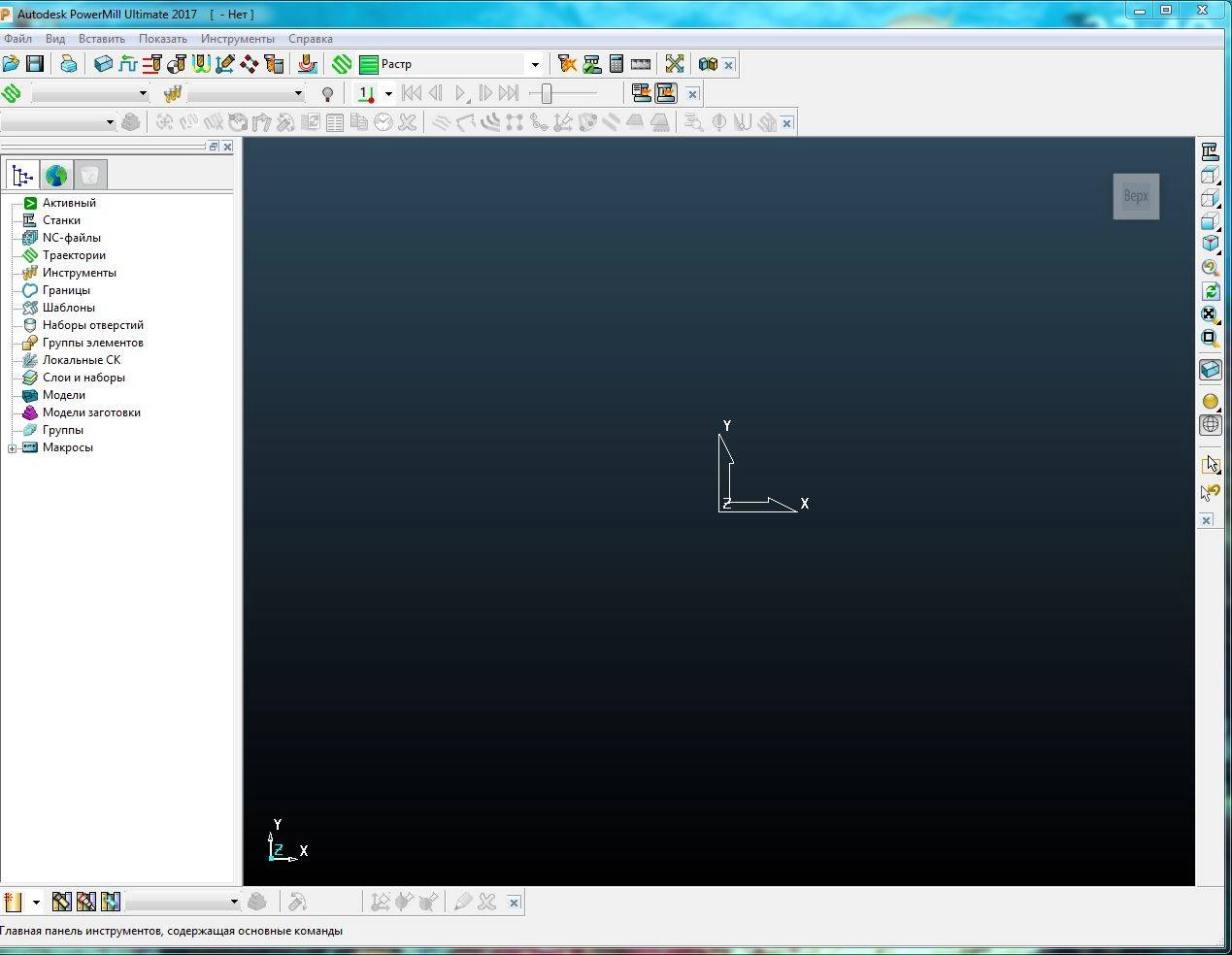Click green striped toolpath icon before Растр

click(x=342, y=64)
